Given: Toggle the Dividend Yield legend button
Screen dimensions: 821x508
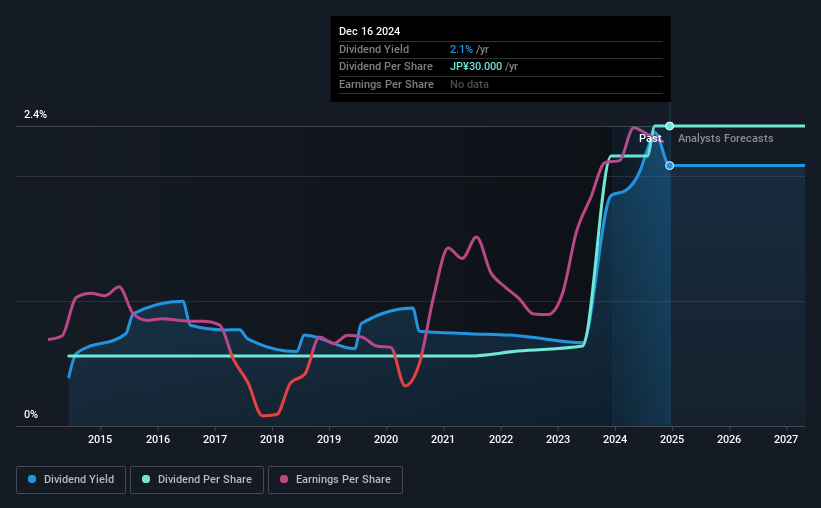Looking at the screenshot, I should coord(71,480).
